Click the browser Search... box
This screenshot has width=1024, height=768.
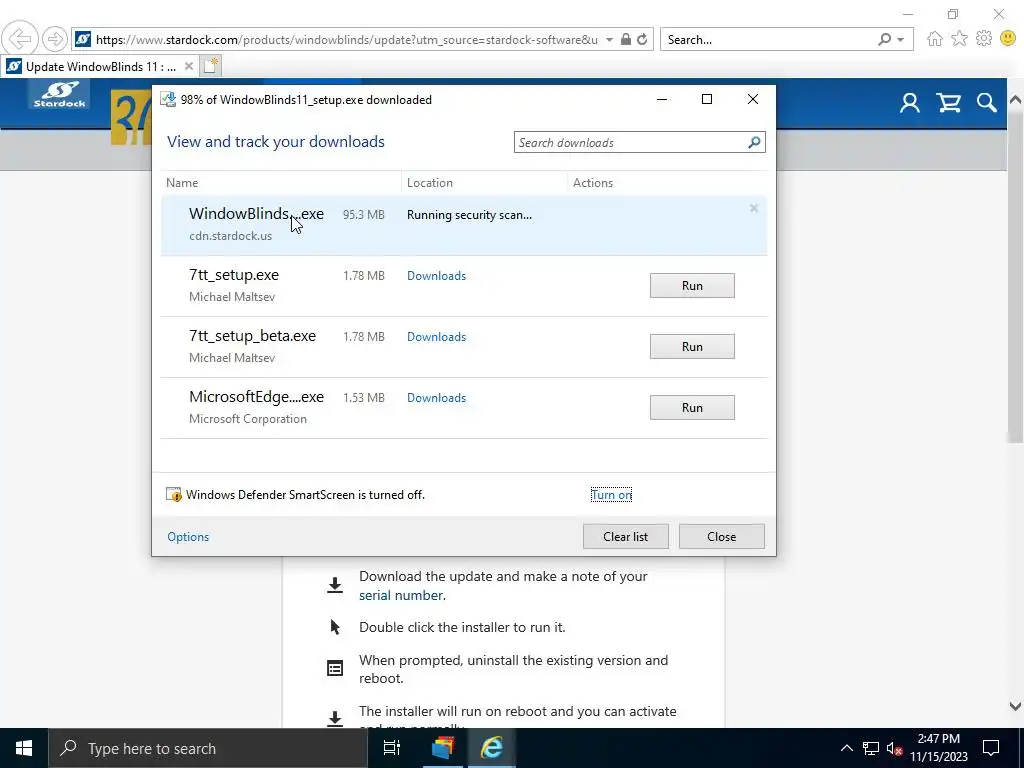(767, 39)
